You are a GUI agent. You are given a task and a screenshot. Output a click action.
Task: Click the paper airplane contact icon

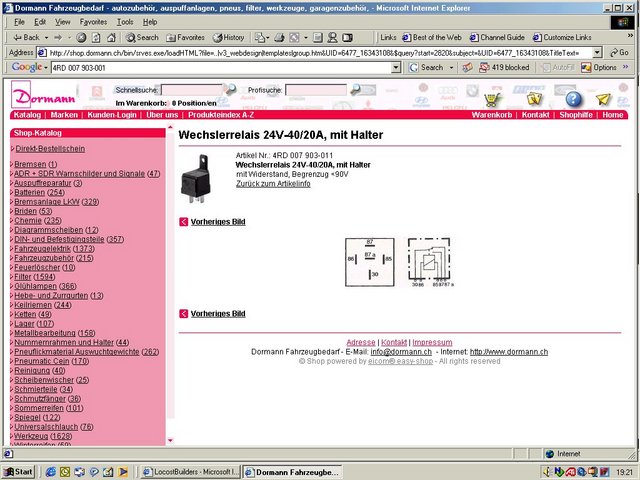603,99
